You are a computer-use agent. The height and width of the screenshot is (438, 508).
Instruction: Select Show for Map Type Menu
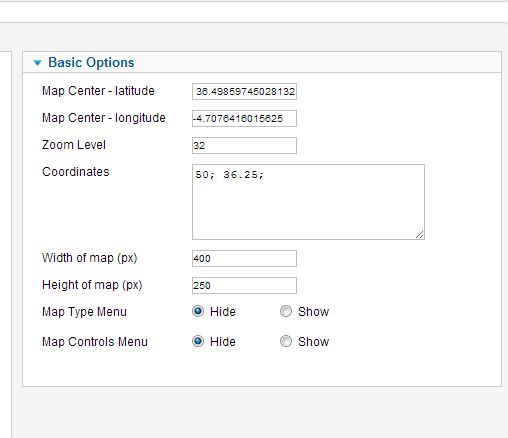286,311
